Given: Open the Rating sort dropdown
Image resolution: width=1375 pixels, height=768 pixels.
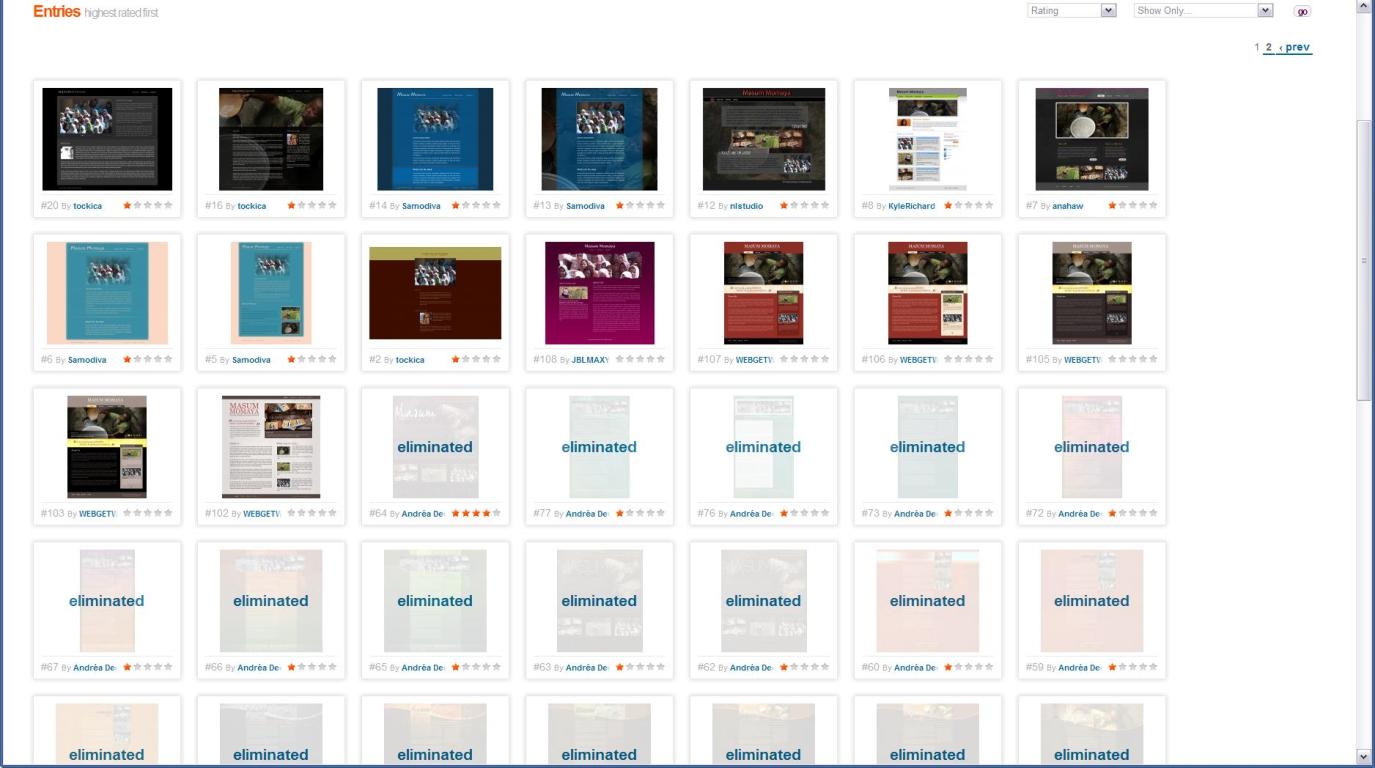Looking at the screenshot, I should pyautogui.click(x=1072, y=11).
